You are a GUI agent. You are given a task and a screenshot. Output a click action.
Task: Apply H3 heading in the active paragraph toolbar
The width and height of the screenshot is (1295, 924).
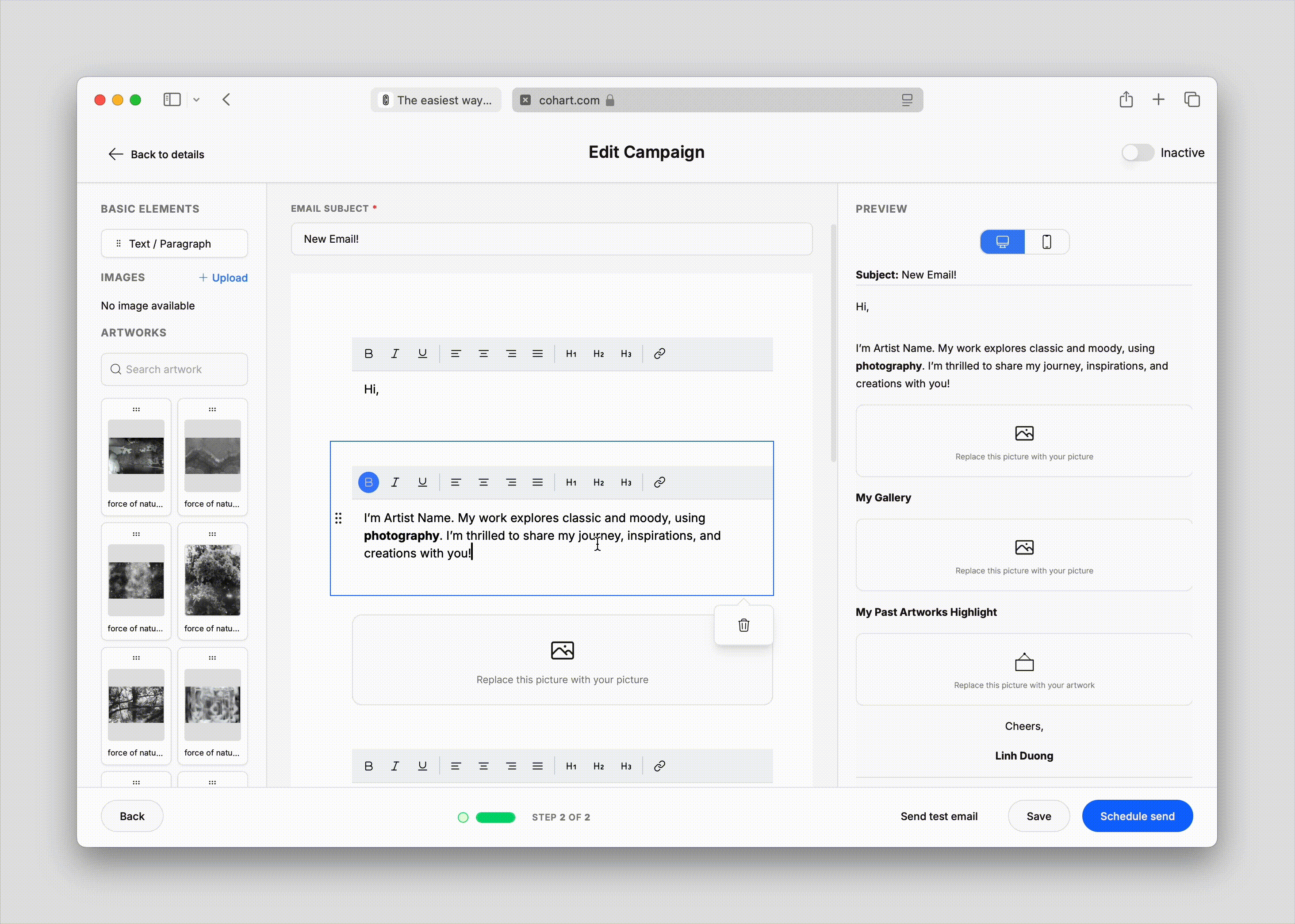click(626, 482)
